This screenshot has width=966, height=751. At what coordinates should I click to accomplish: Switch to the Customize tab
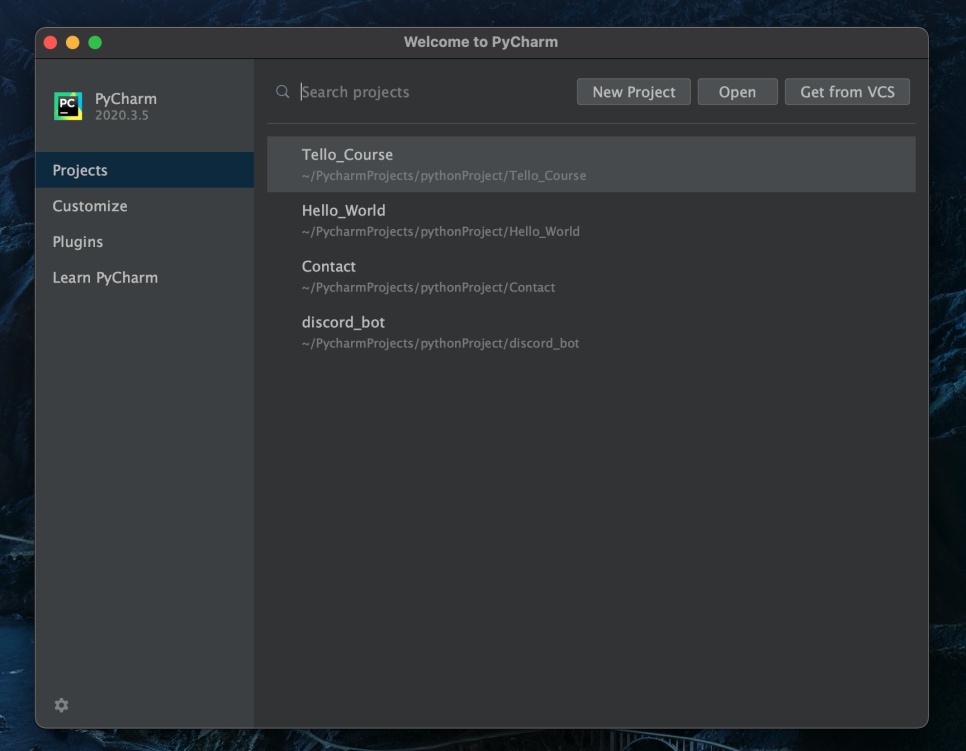click(x=145, y=206)
